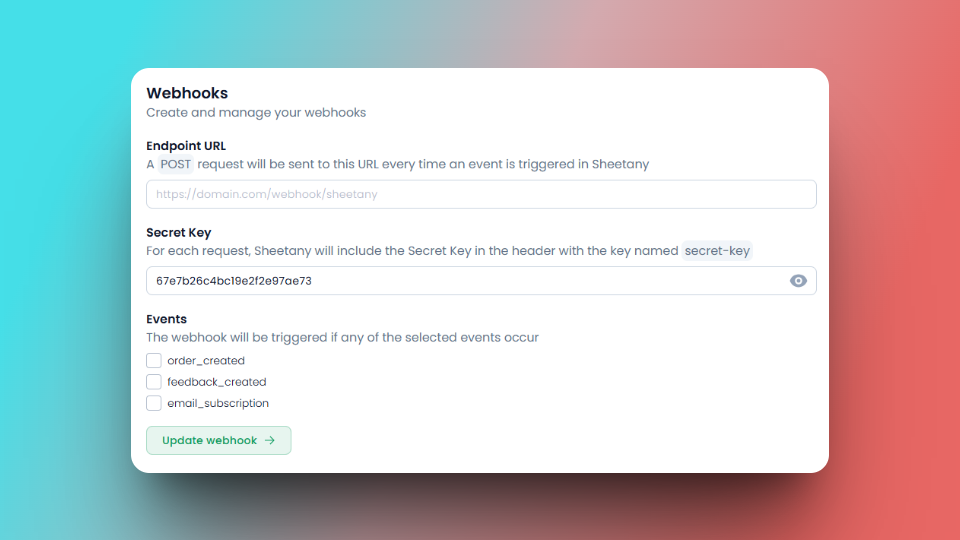
Task: Click the Secret Key section label
Action: coord(179,232)
